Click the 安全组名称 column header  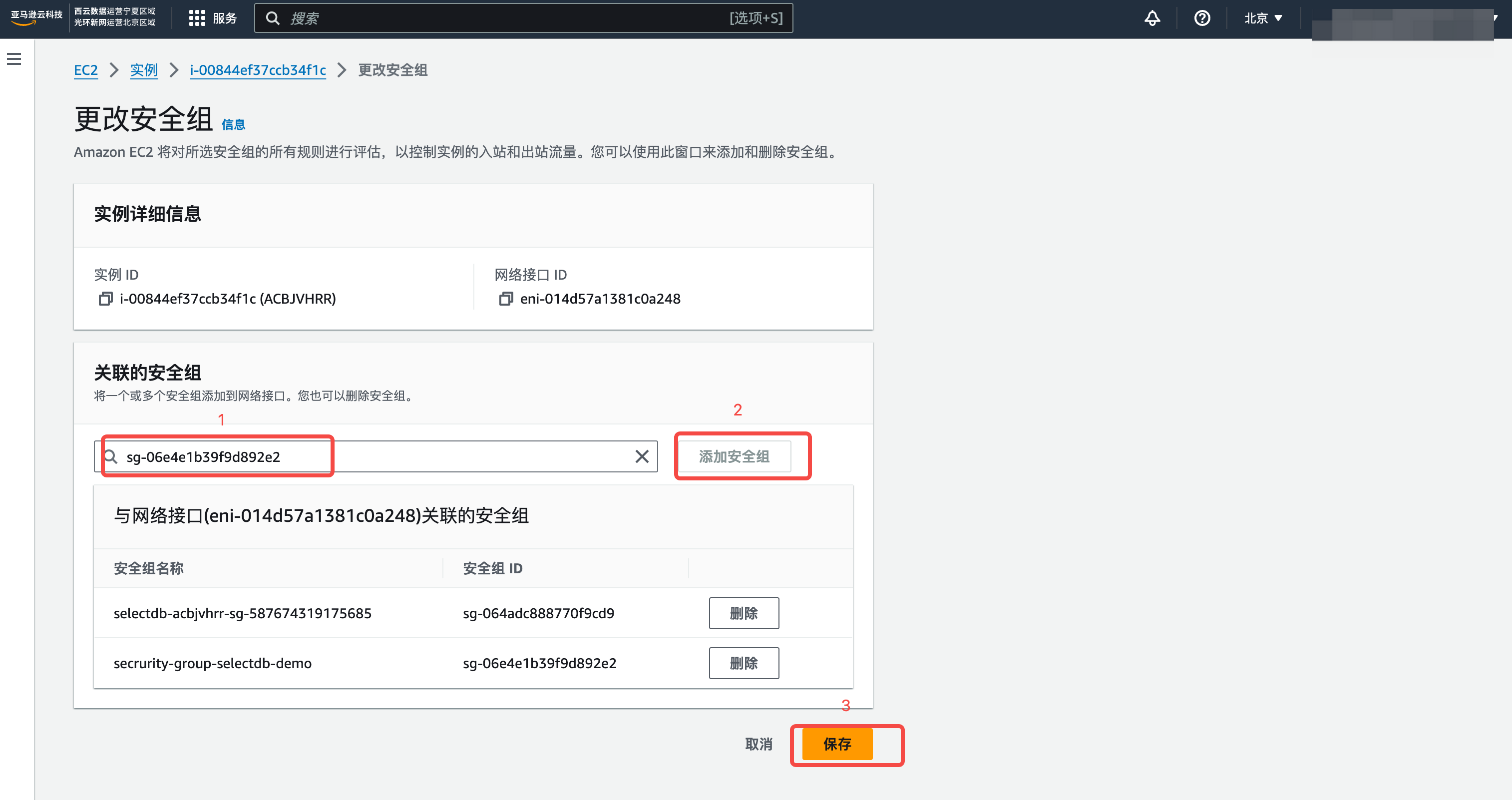tap(148, 568)
